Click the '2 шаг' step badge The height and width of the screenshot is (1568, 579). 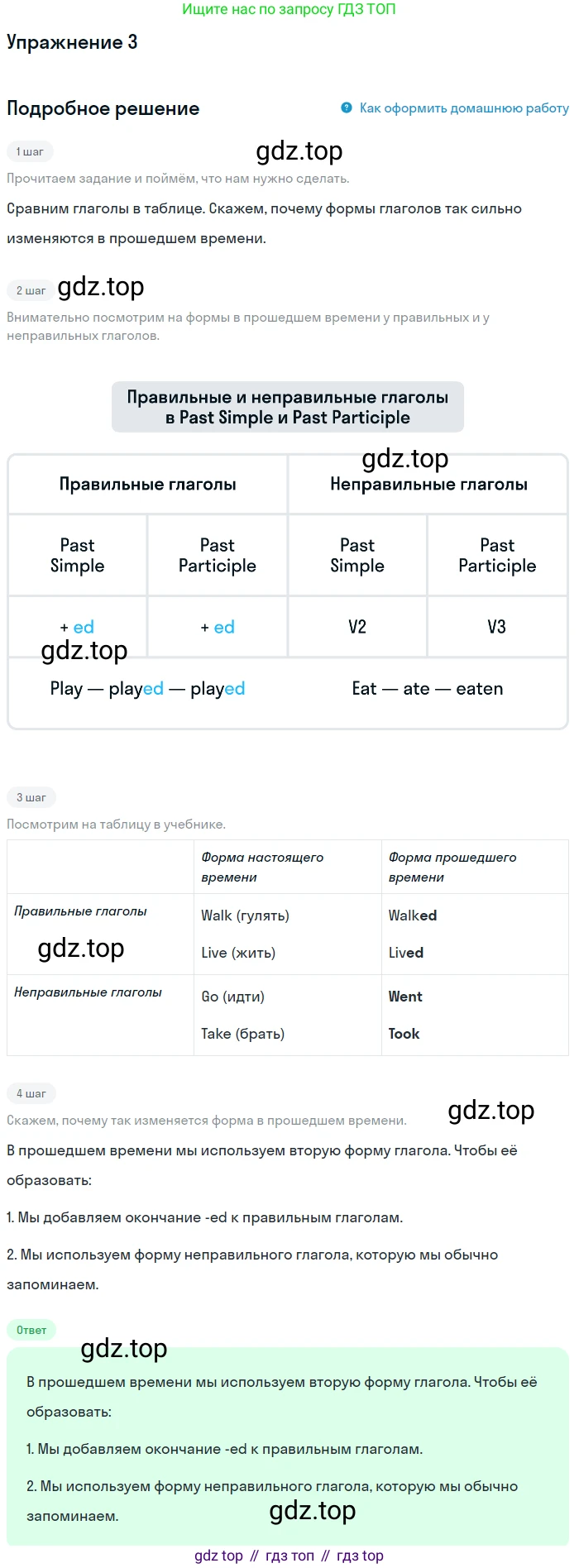click(31, 290)
